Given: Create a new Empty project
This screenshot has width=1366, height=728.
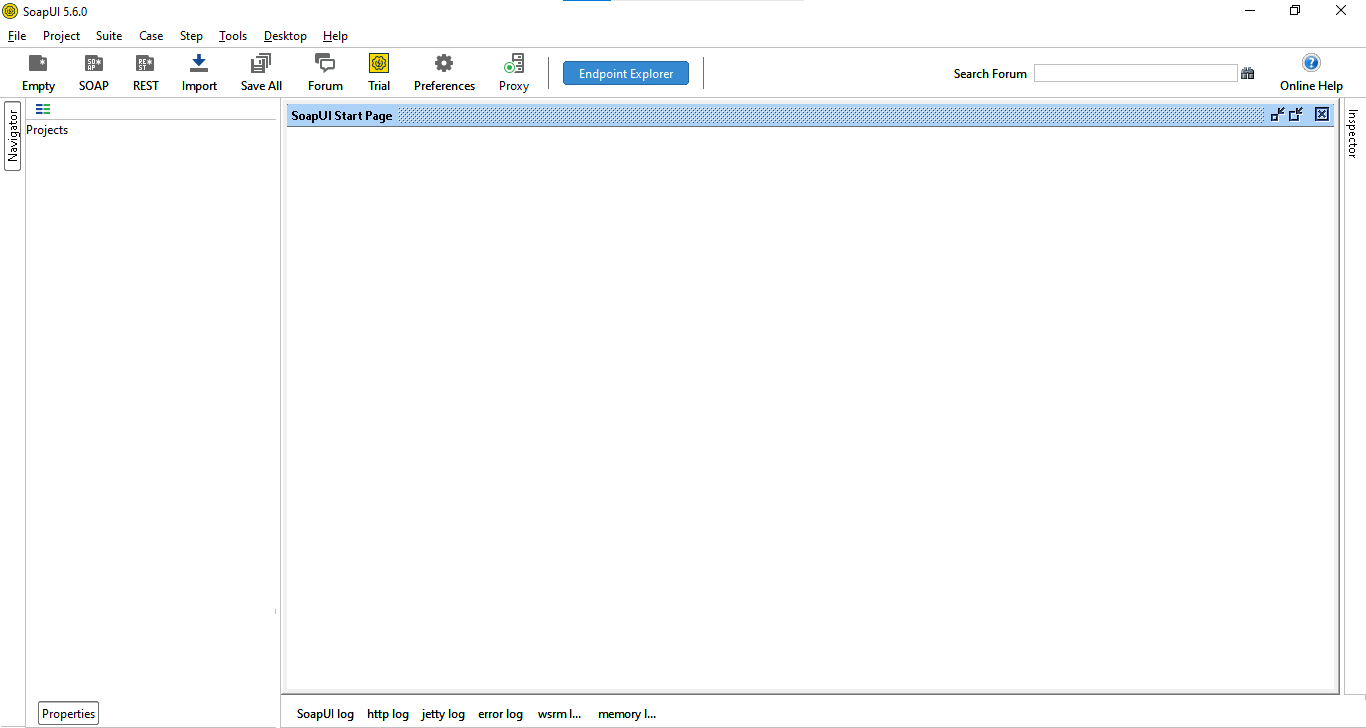Looking at the screenshot, I should point(38,64).
